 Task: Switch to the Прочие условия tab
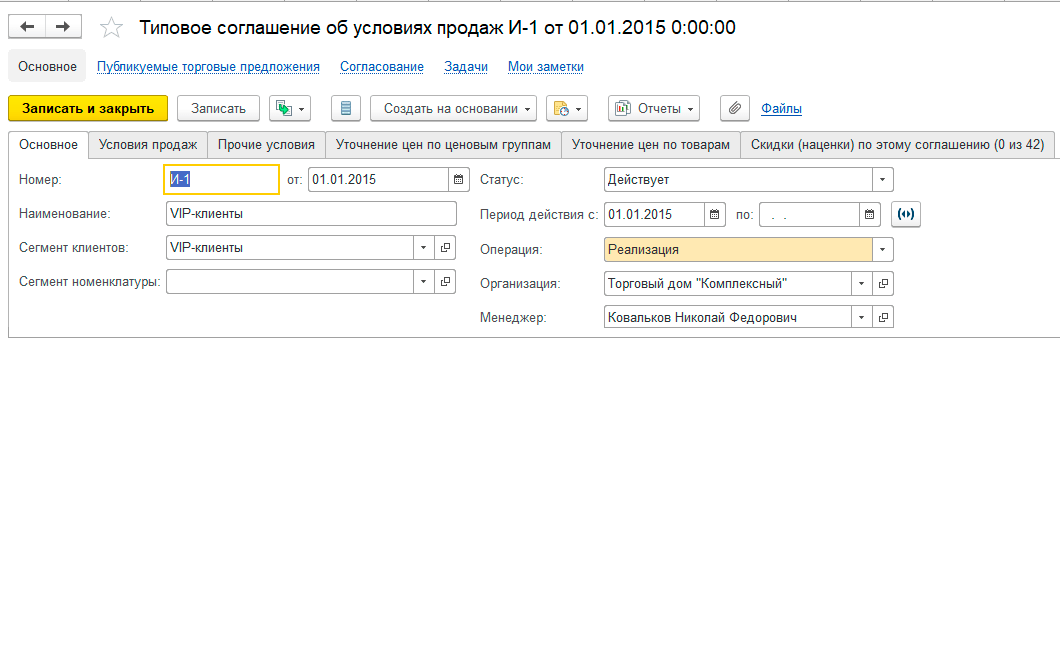(266, 145)
